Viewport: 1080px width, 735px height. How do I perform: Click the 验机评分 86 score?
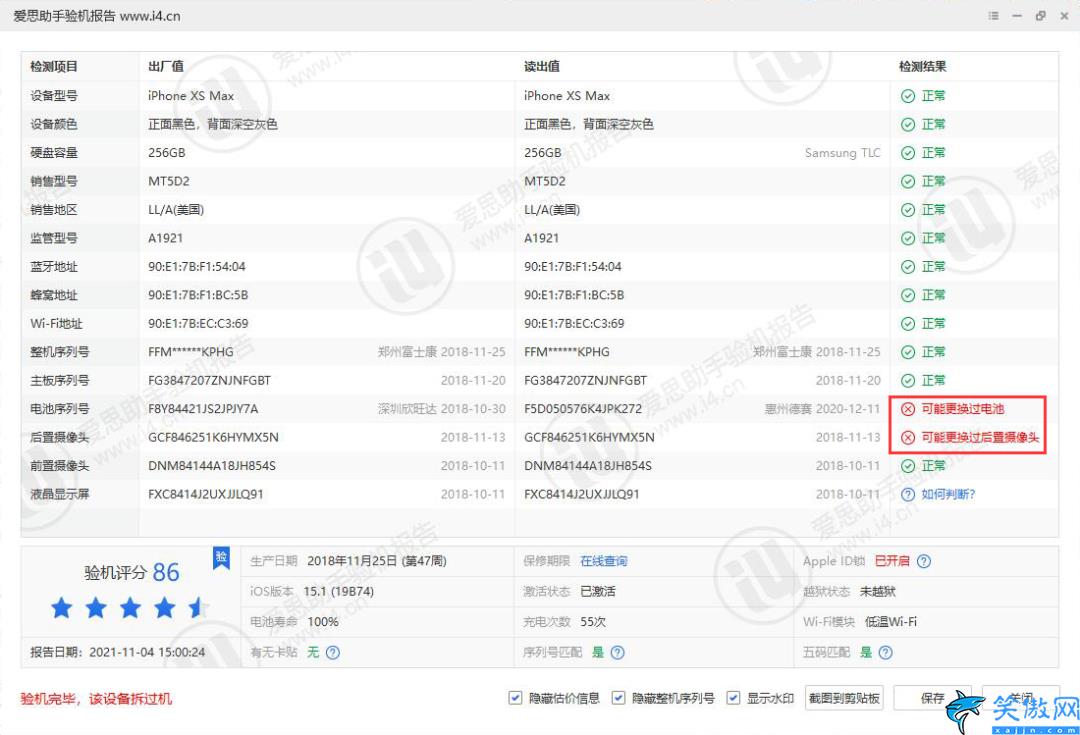[132, 572]
